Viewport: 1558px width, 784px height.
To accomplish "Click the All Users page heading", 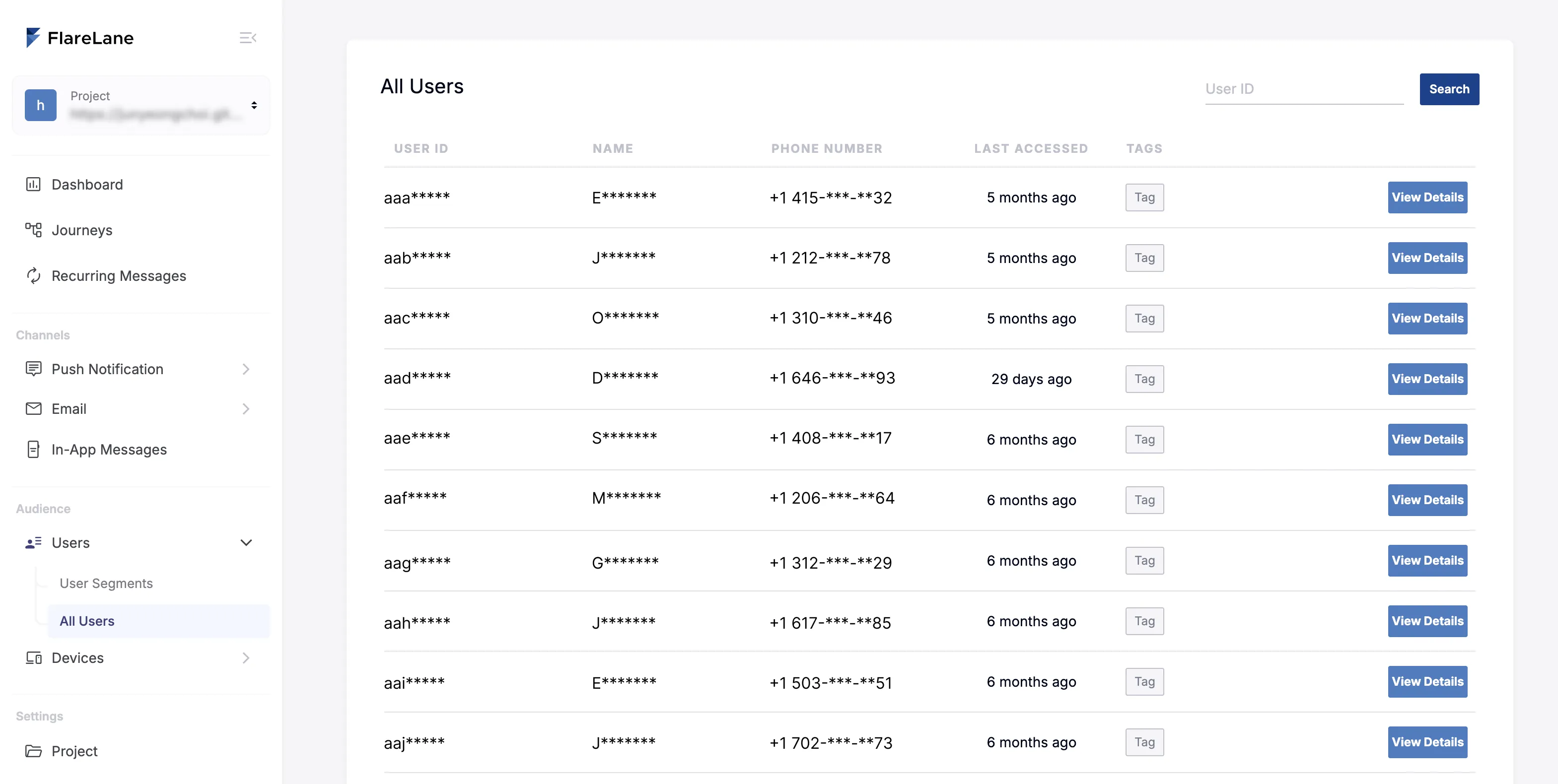I will tap(422, 86).
